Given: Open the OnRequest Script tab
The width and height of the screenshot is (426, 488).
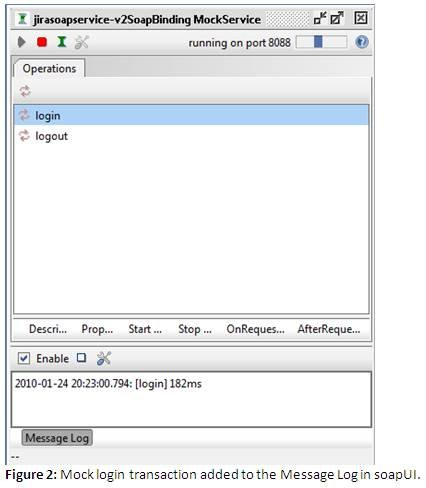Looking at the screenshot, I should (255, 329).
